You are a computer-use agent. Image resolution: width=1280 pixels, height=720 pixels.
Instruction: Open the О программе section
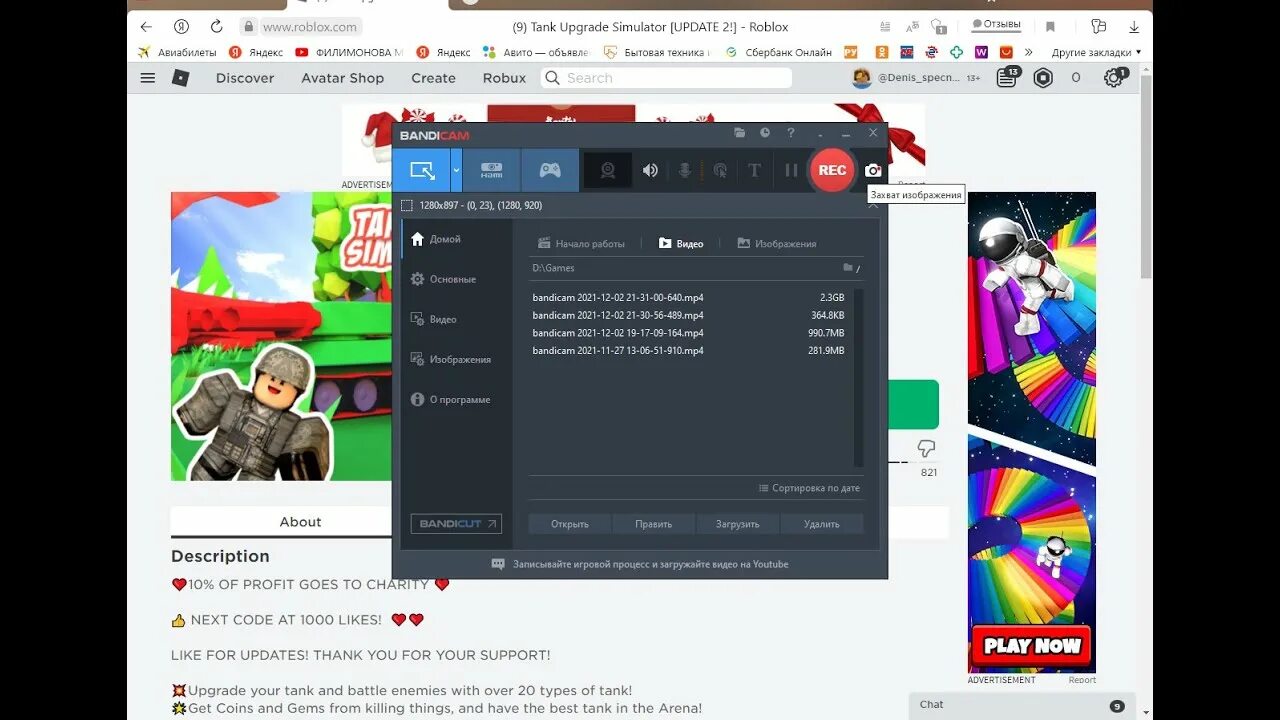tap(450, 400)
